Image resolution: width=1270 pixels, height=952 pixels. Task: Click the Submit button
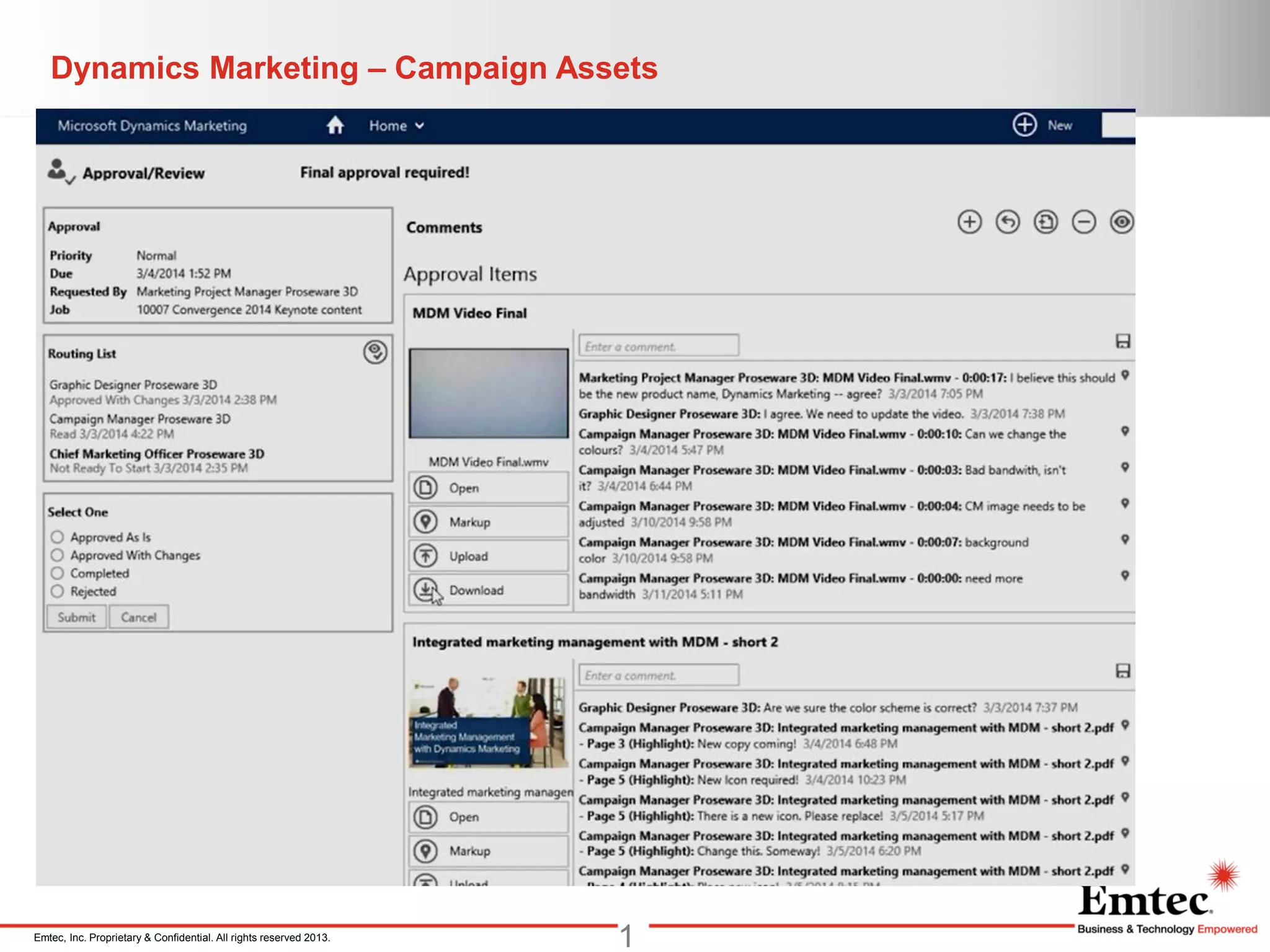(x=77, y=617)
